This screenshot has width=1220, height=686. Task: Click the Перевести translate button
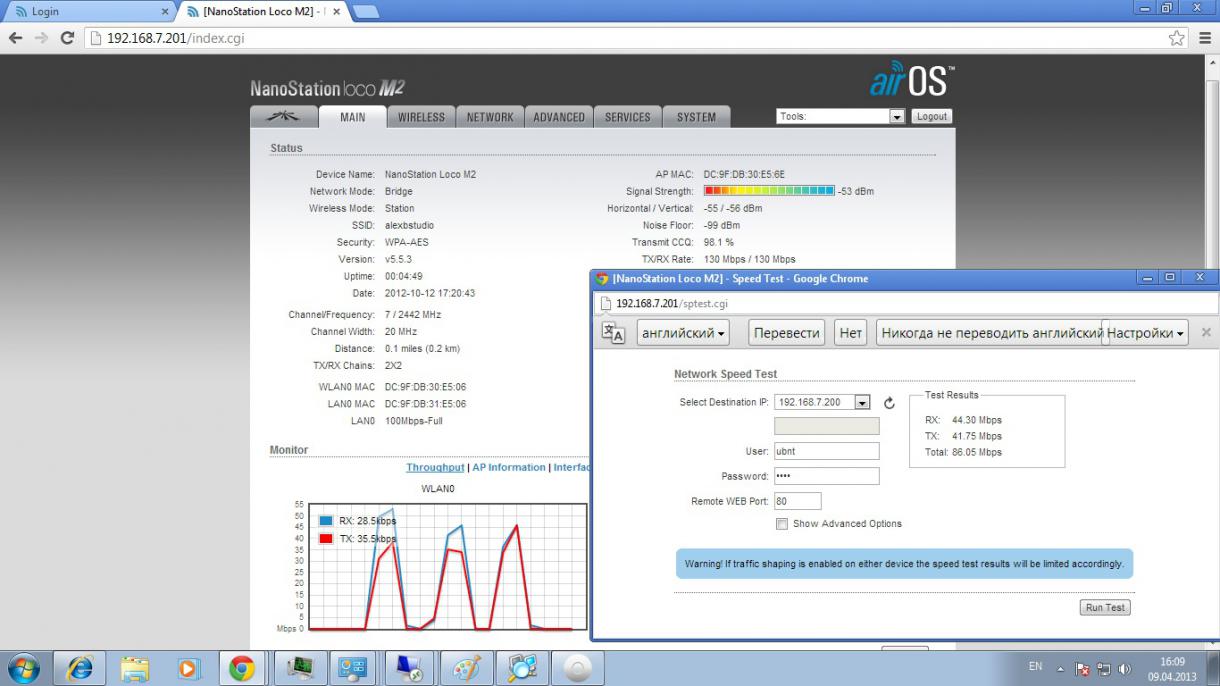(x=787, y=333)
